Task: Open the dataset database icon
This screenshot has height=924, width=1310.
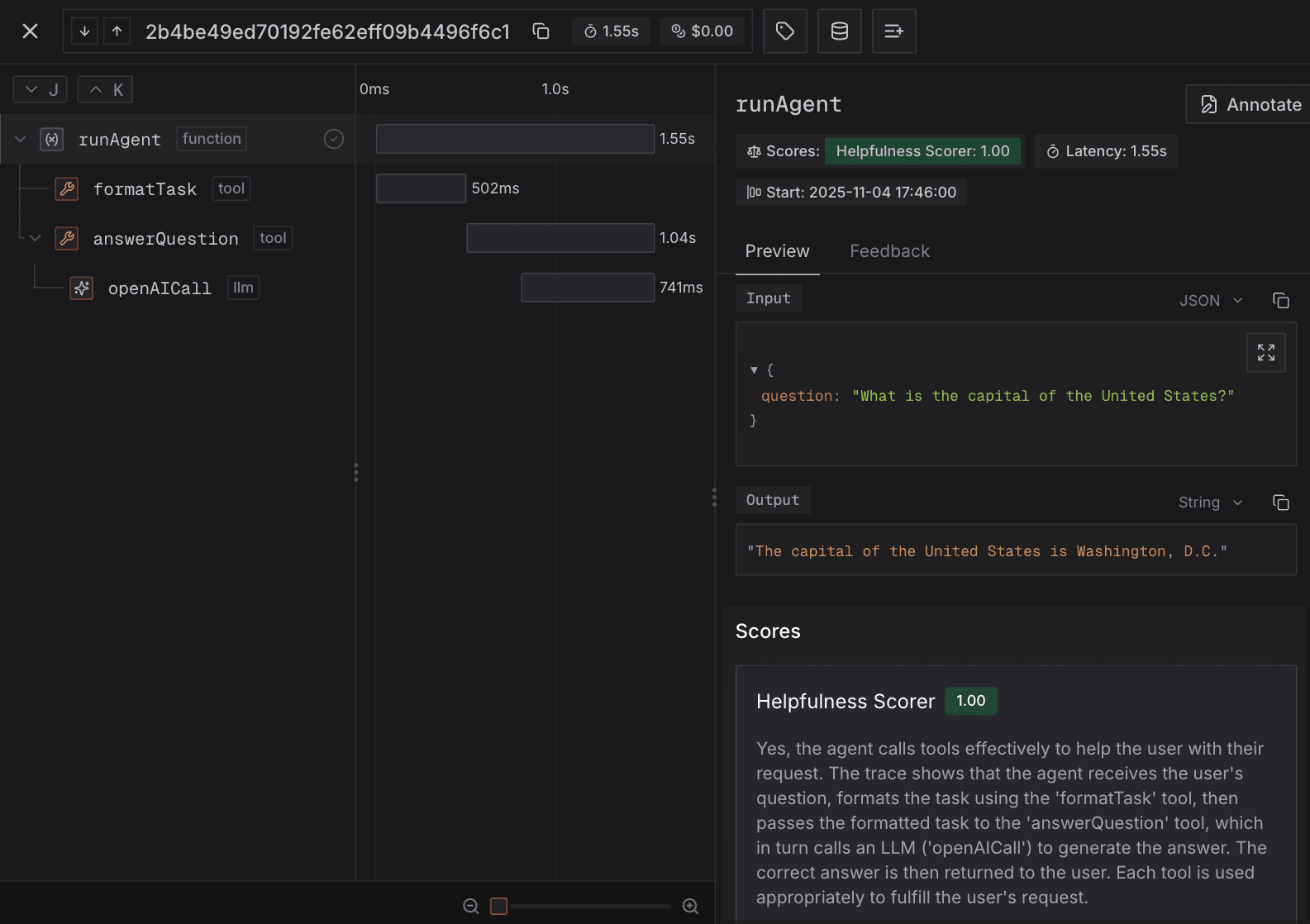Action: [x=839, y=31]
